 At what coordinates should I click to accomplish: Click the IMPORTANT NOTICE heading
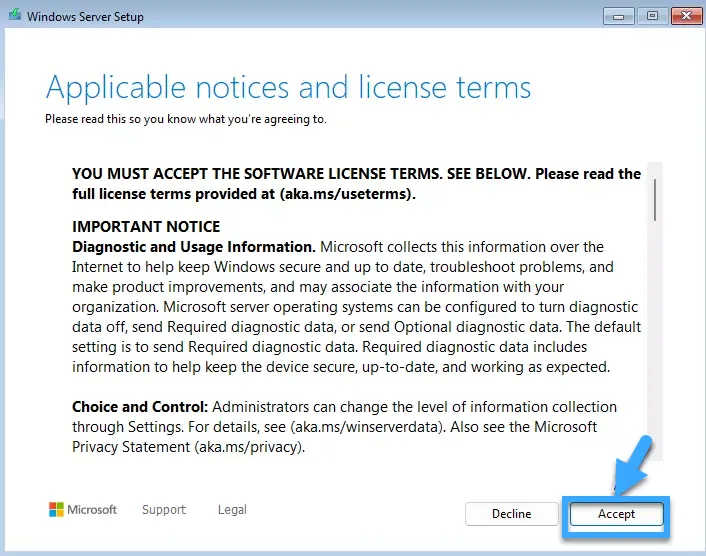[x=146, y=227]
